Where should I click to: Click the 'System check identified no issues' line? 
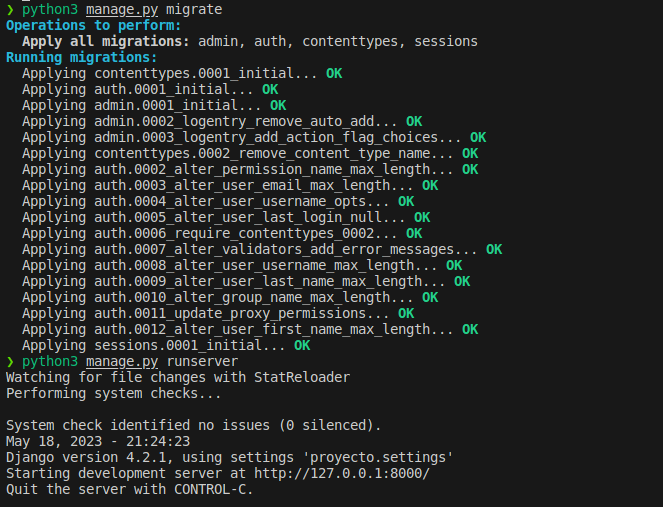click(194, 425)
